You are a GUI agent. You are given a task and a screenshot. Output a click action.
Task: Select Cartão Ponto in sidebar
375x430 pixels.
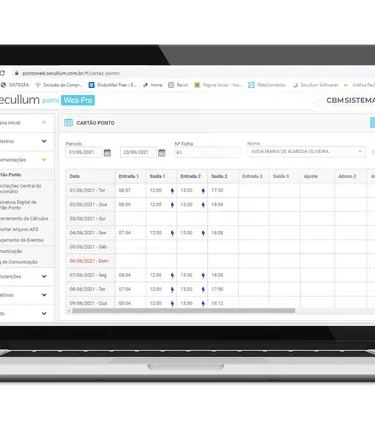tap(11, 175)
